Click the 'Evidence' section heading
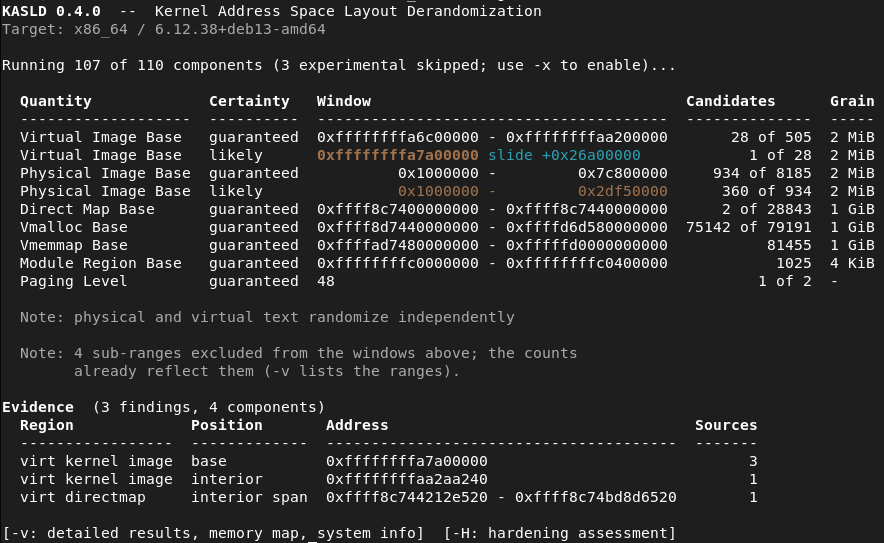The width and height of the screenshot is (884, 543). [x=38, y=407]
